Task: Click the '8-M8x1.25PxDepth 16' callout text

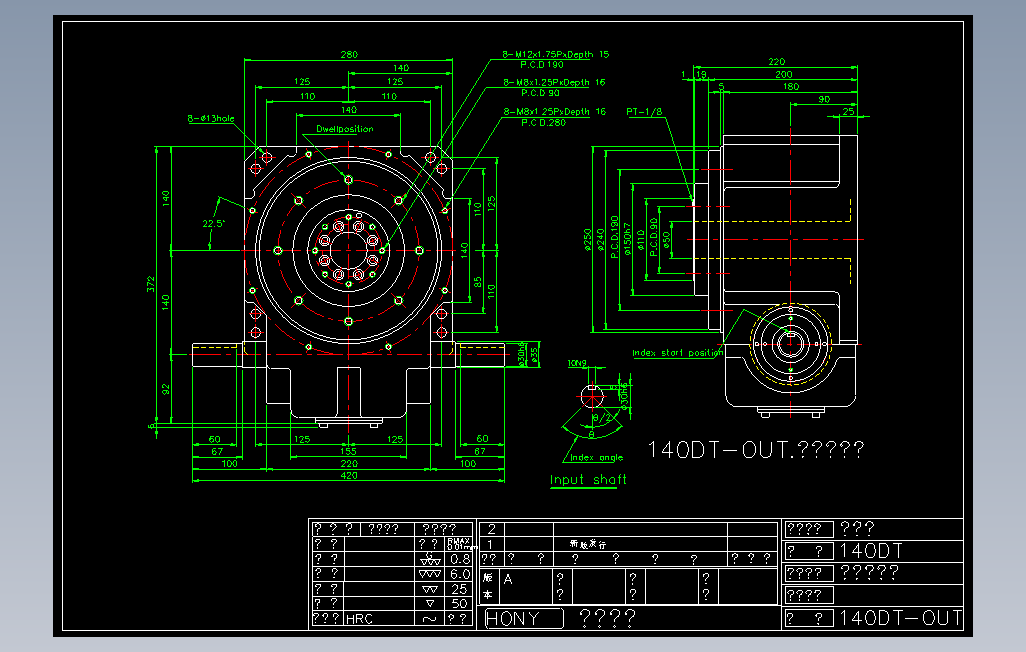Action: coord(554,82)
